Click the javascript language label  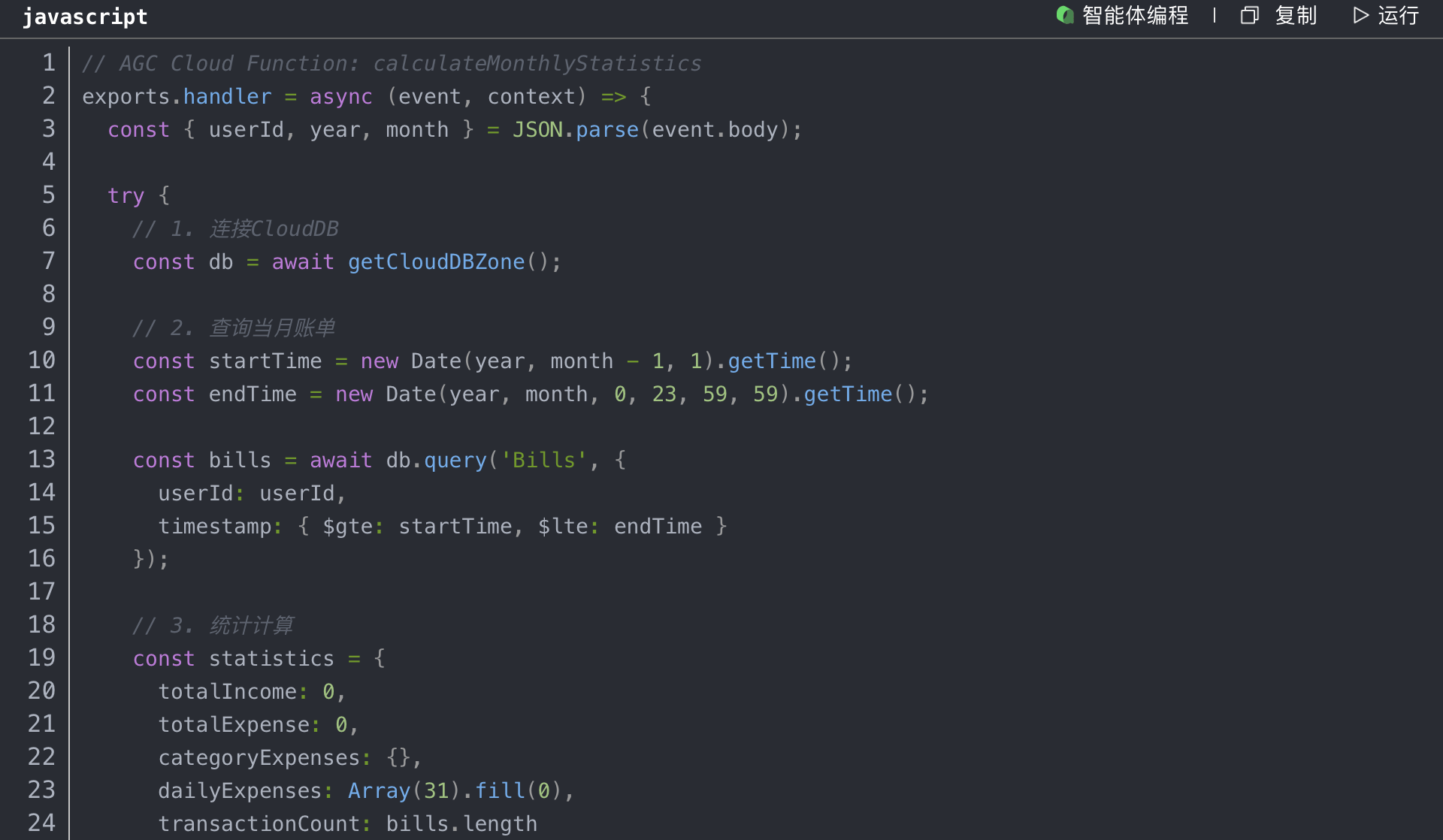85,17
